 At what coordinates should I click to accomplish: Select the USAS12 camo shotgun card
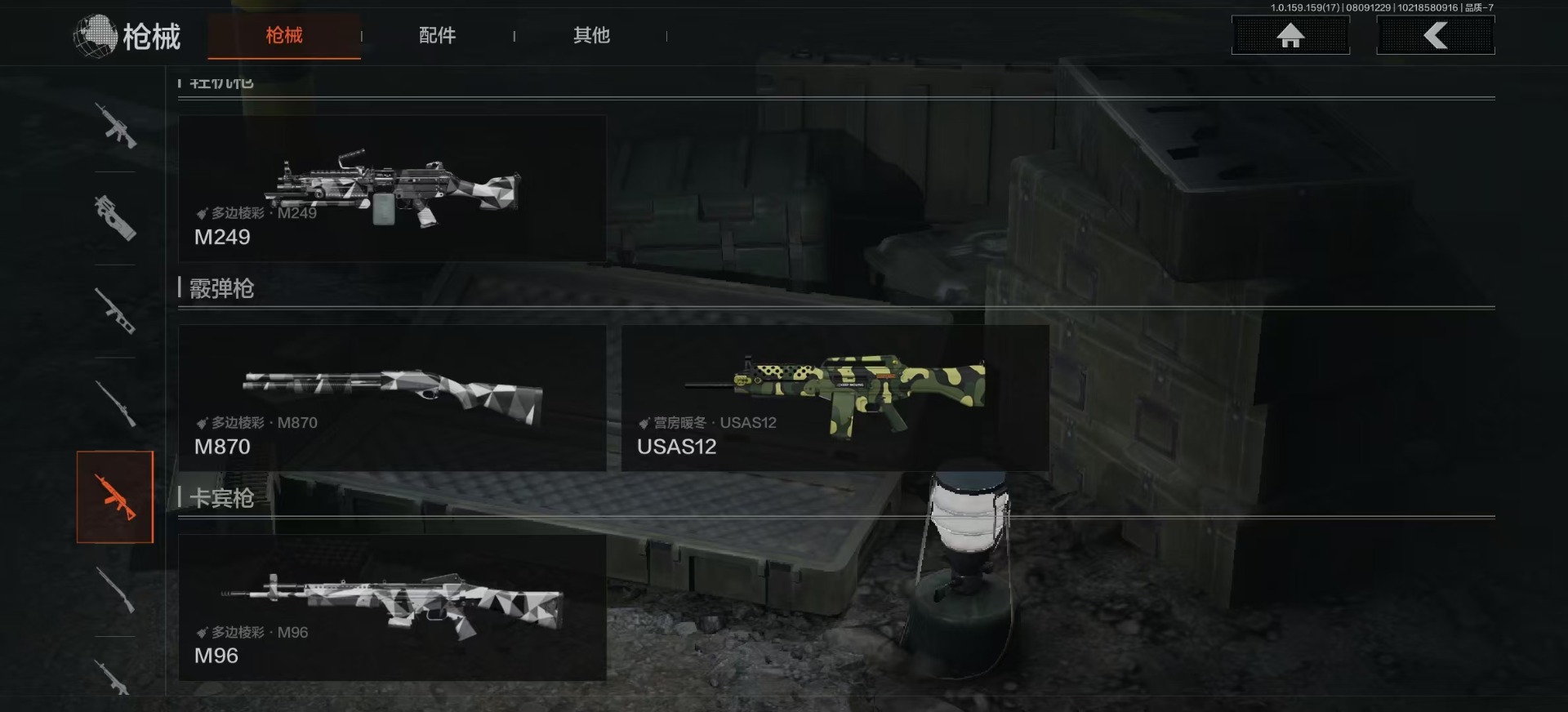(x=835, y=398)
